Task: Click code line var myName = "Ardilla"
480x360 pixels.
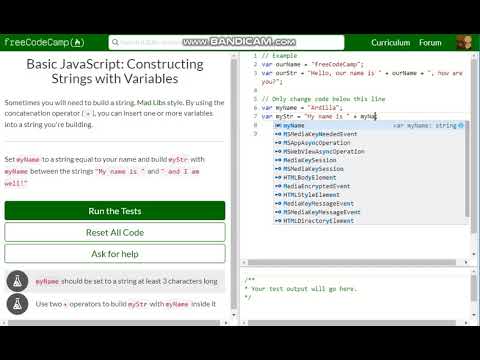Action: 302,108
